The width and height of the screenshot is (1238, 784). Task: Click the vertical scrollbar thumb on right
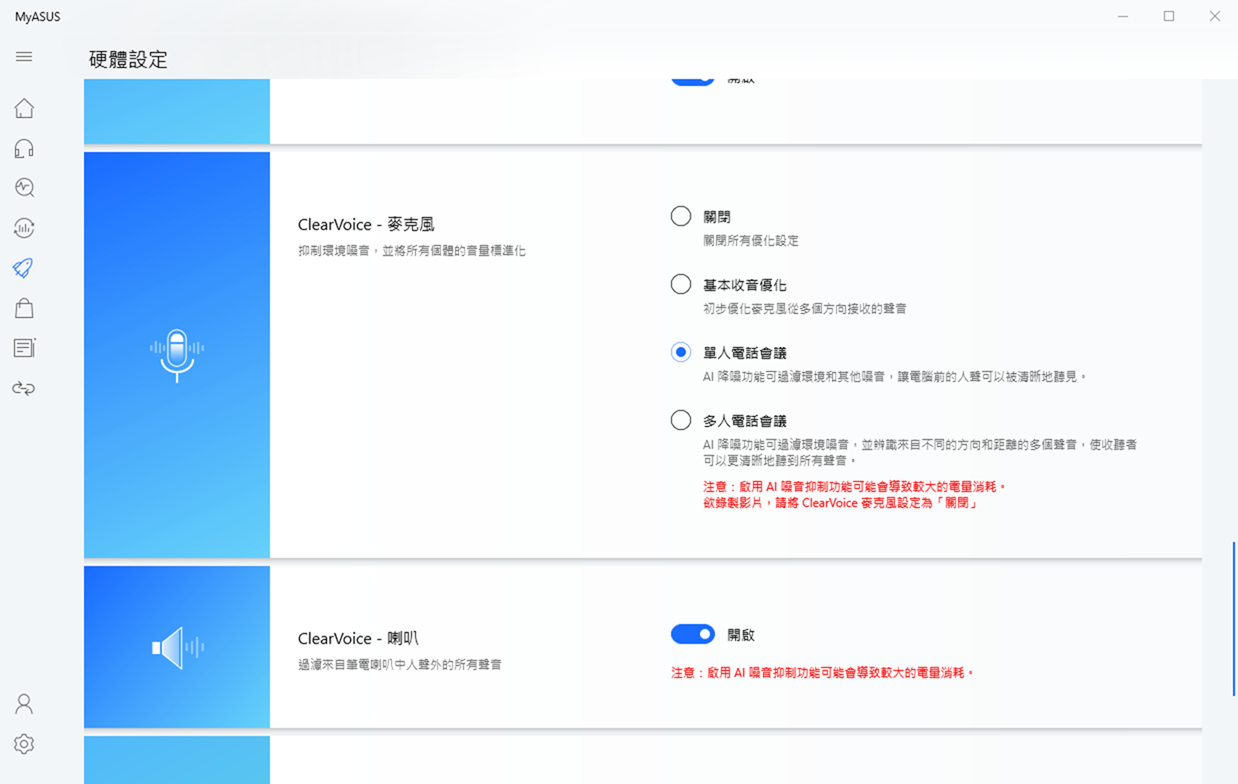tap(1234, 618)
